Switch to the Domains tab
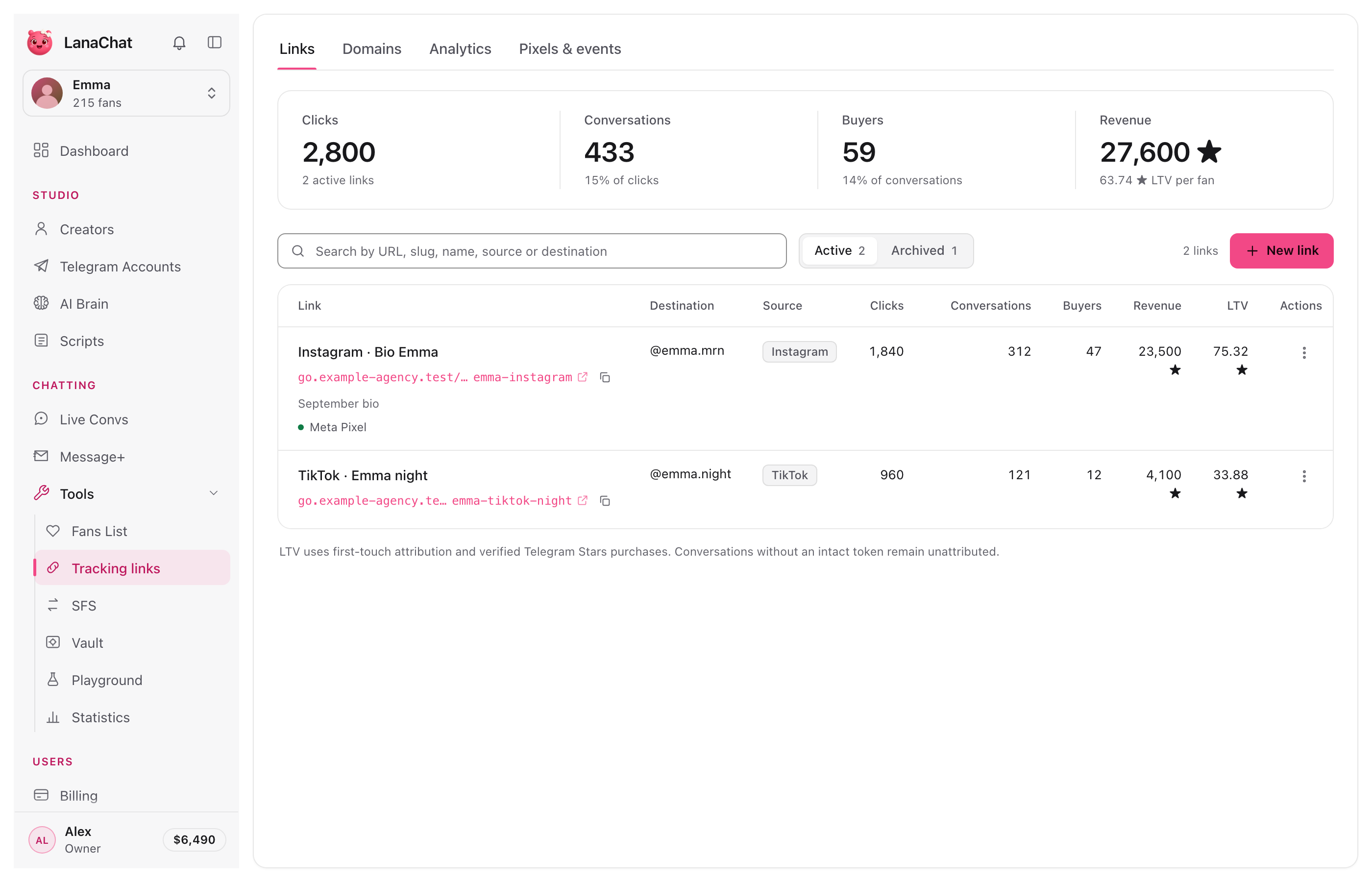This screenshot has height=882, width=1372. coord(371,49)
